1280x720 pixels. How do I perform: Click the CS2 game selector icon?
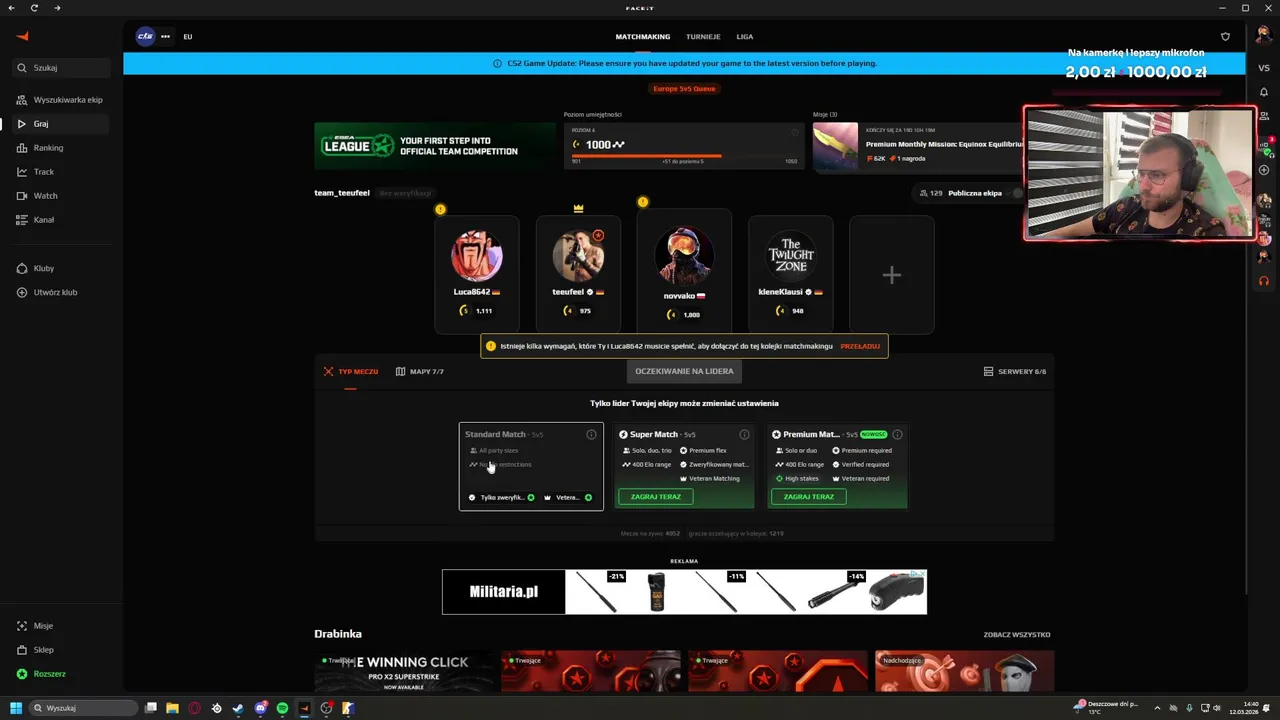(145, 36)
